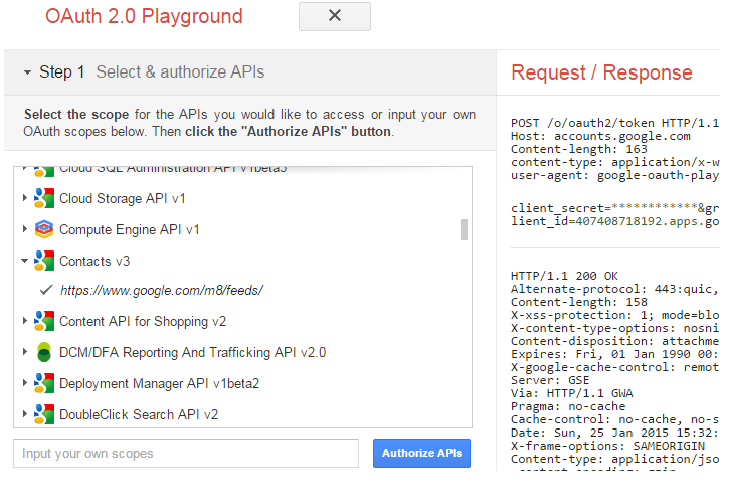Click the API list scrollbar thumb
The height and width of the screenshot is (487, 732).
[x=464, y=229]
